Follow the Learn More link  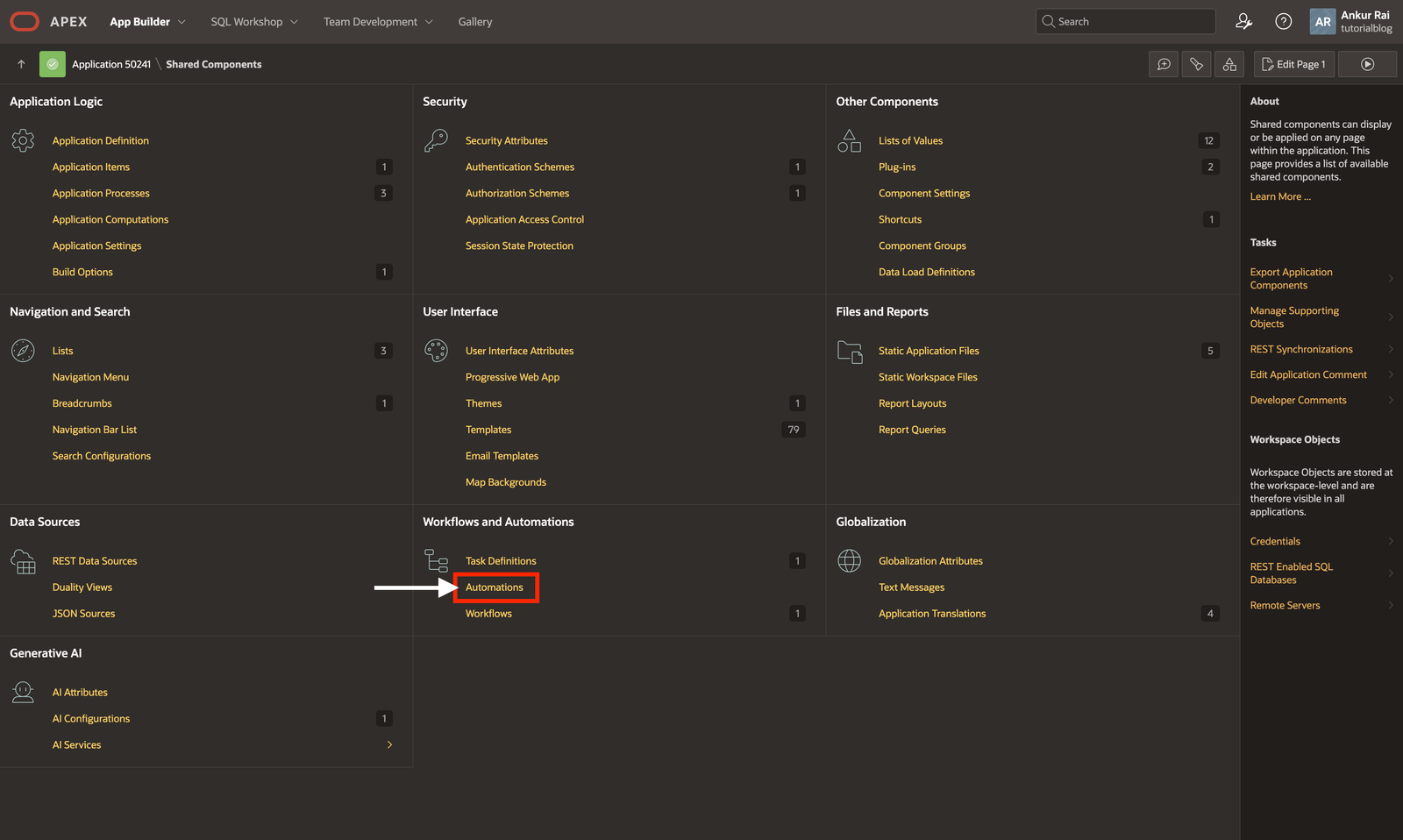tap(1280, 196)
